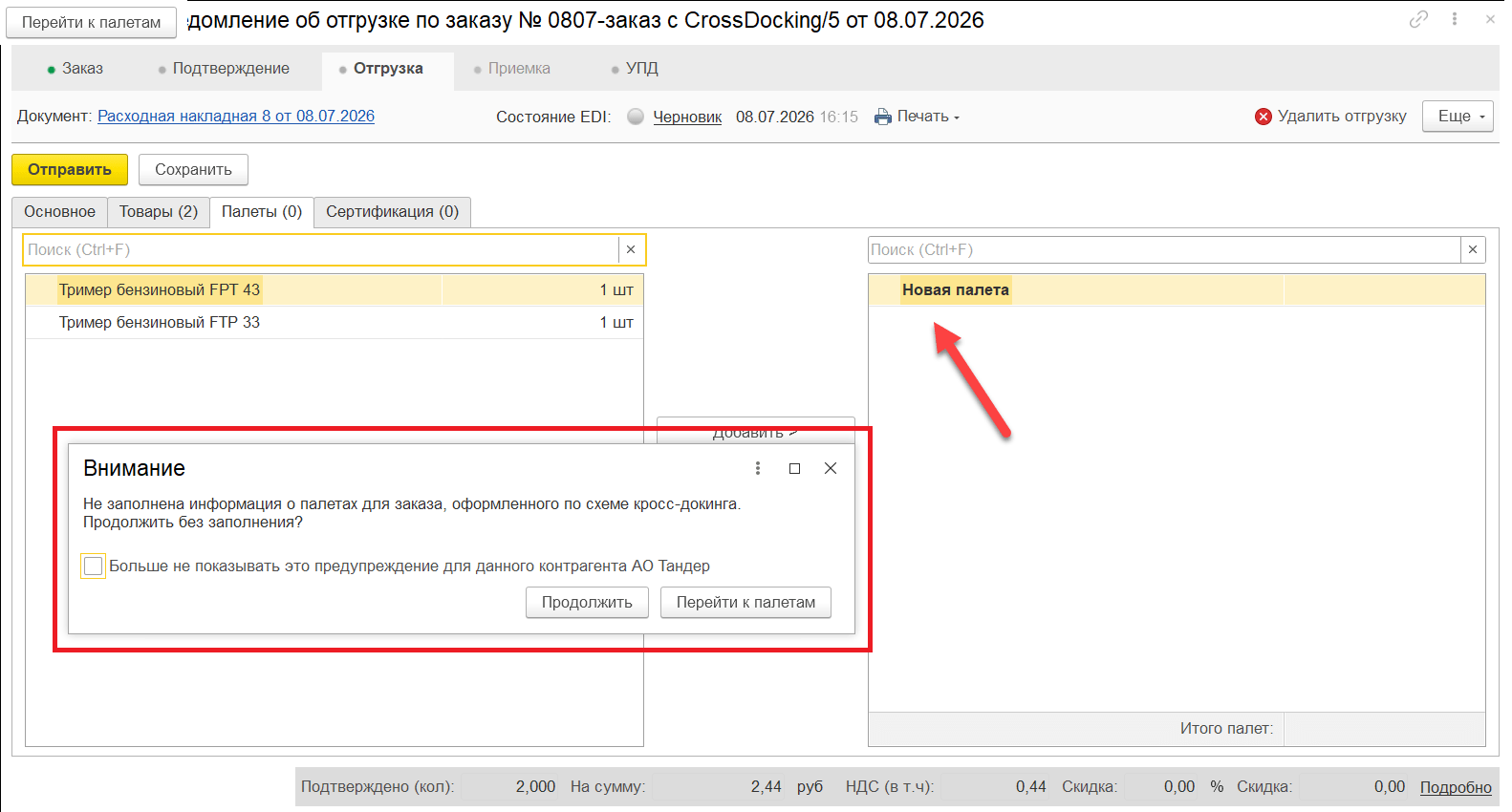Maximize the Внимание dialog window

pos(794,468)
